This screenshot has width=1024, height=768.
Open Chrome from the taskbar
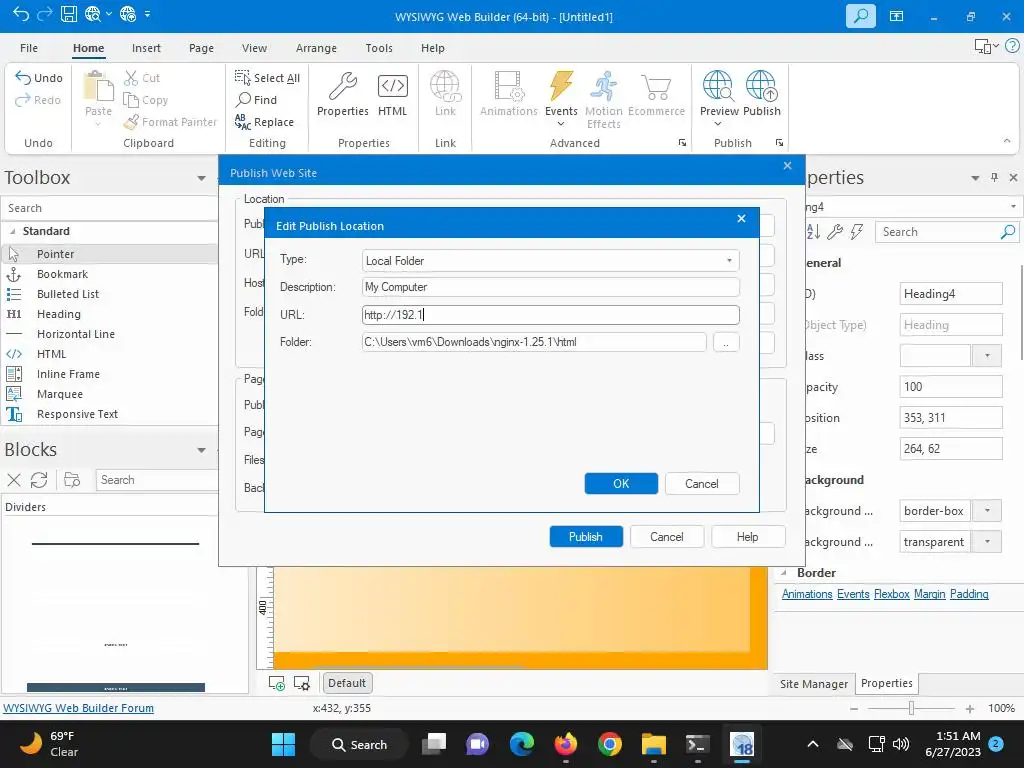[x=609, y=744]
